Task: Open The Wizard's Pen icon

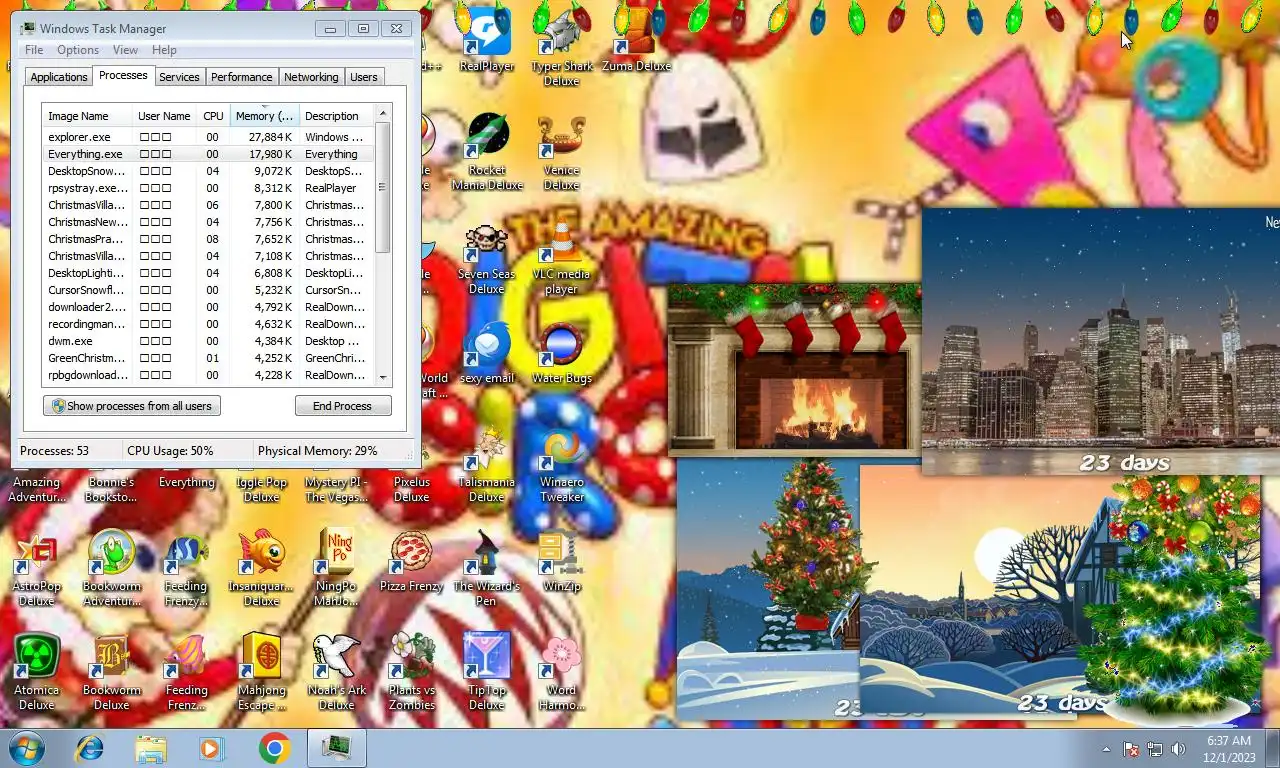Action: click(486, 569)
